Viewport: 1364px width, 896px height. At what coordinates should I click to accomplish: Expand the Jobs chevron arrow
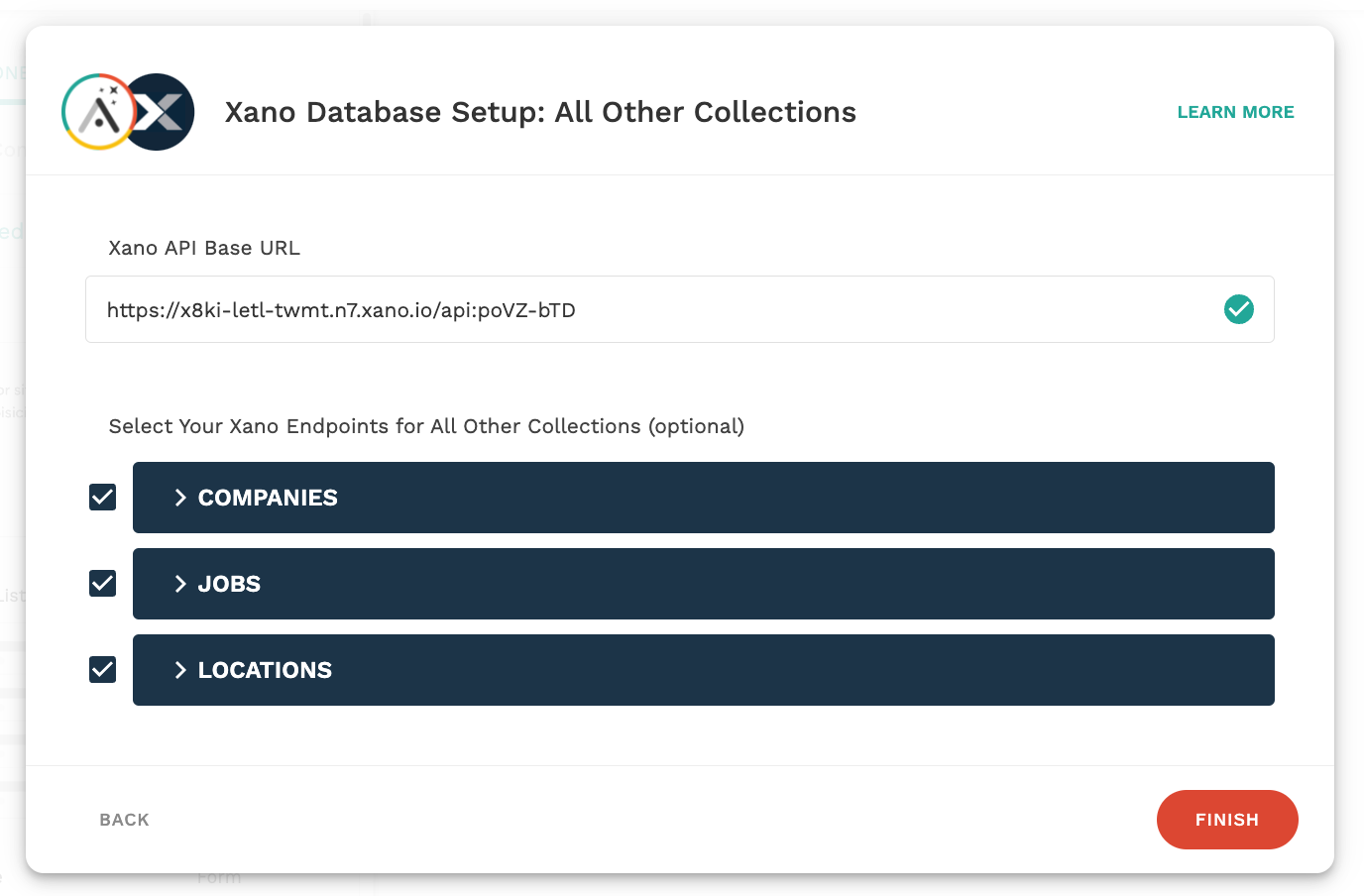click(x=180, y=584)
